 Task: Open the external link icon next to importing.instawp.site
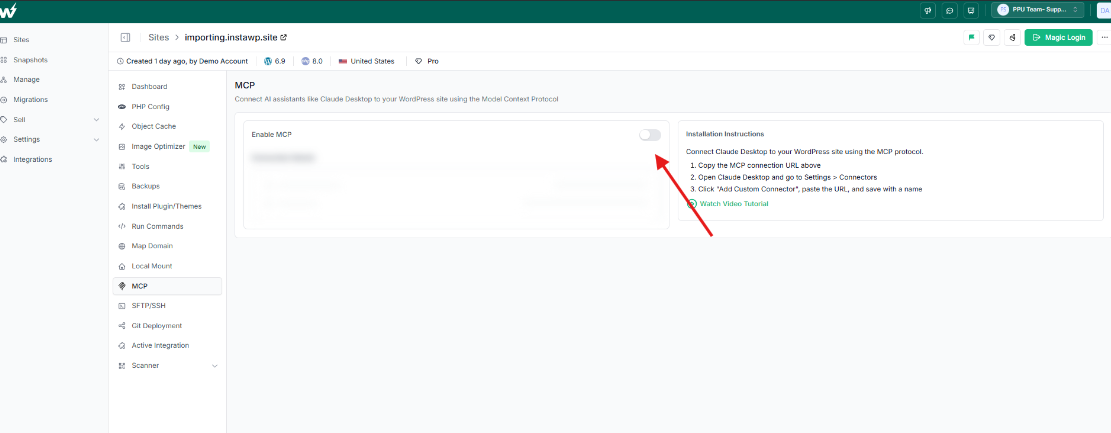(283, 37)
